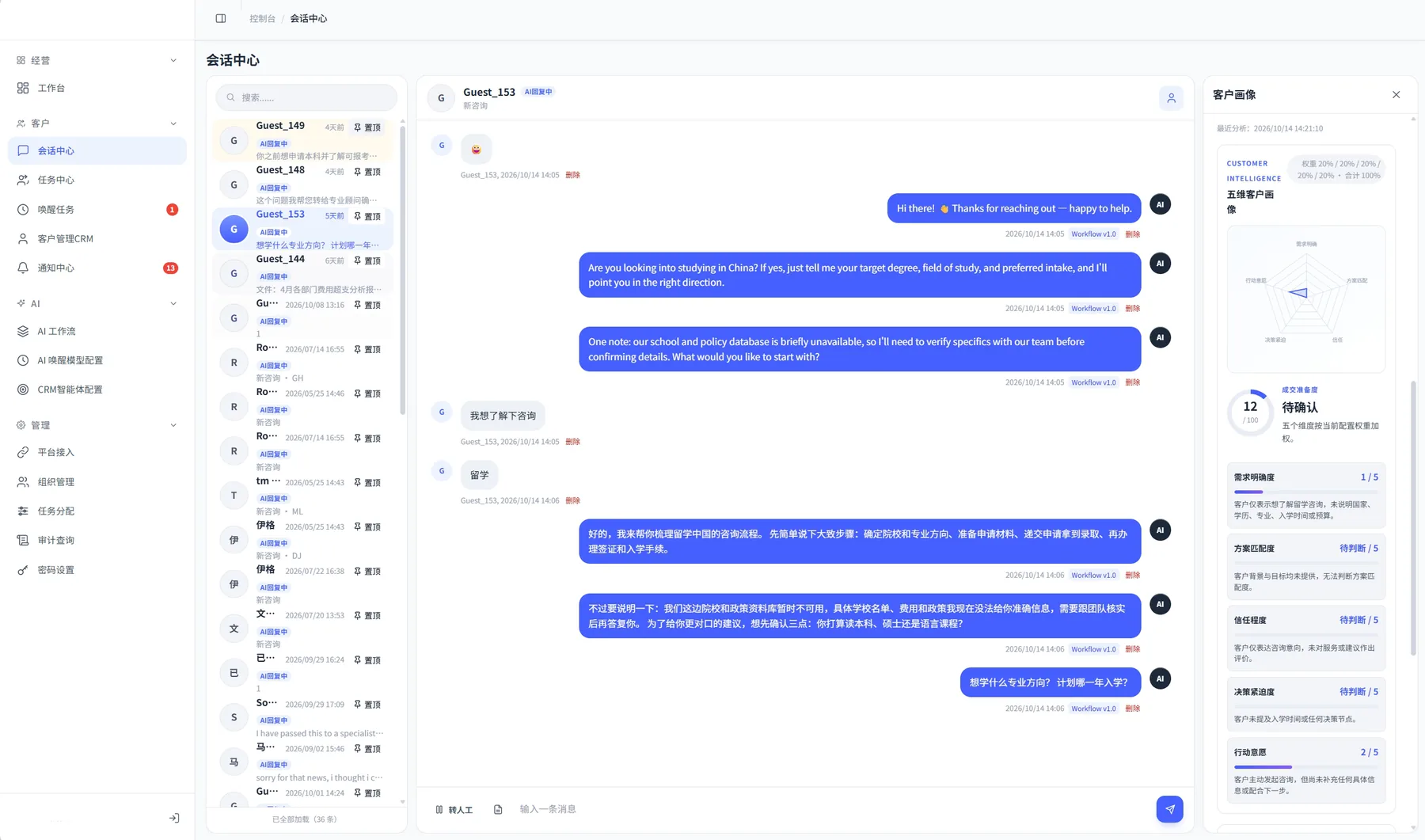Click the AI回复中 badge in chat header
Image resolution: width=1425 pixels, height=840 pixels.
pyautogui.click(x=538, y=92)
